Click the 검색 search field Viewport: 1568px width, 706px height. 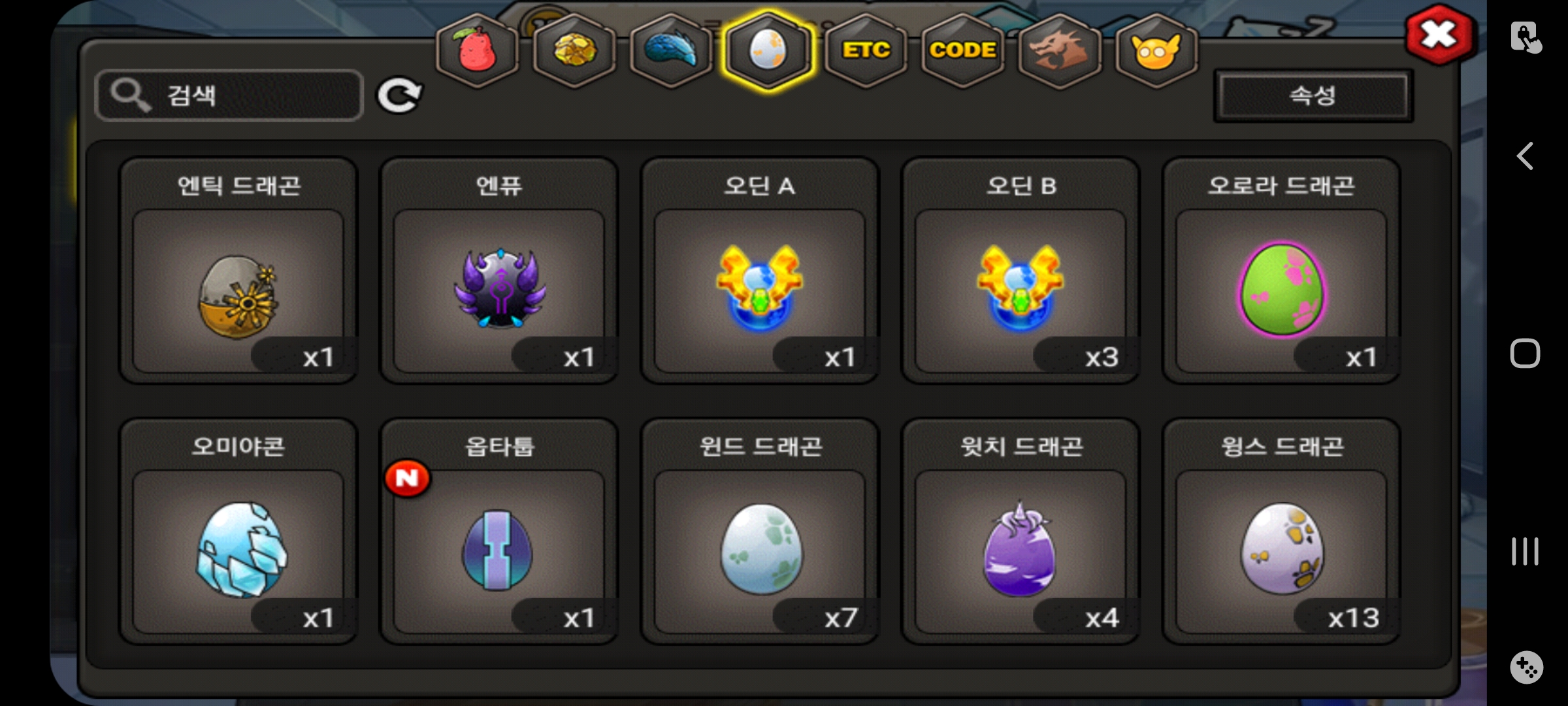point(229,95)
